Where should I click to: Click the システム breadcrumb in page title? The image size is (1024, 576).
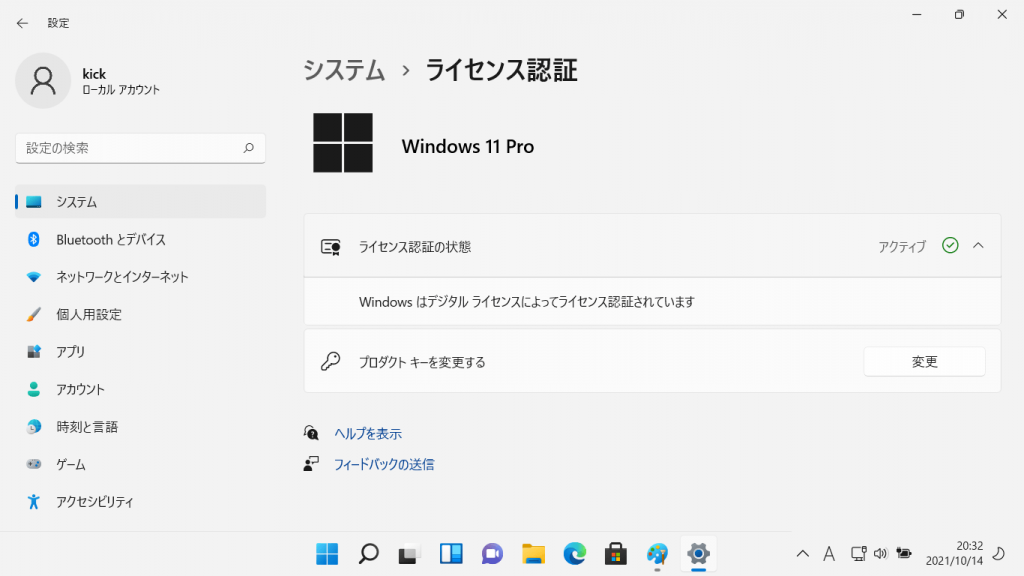[x=344, y=70]
